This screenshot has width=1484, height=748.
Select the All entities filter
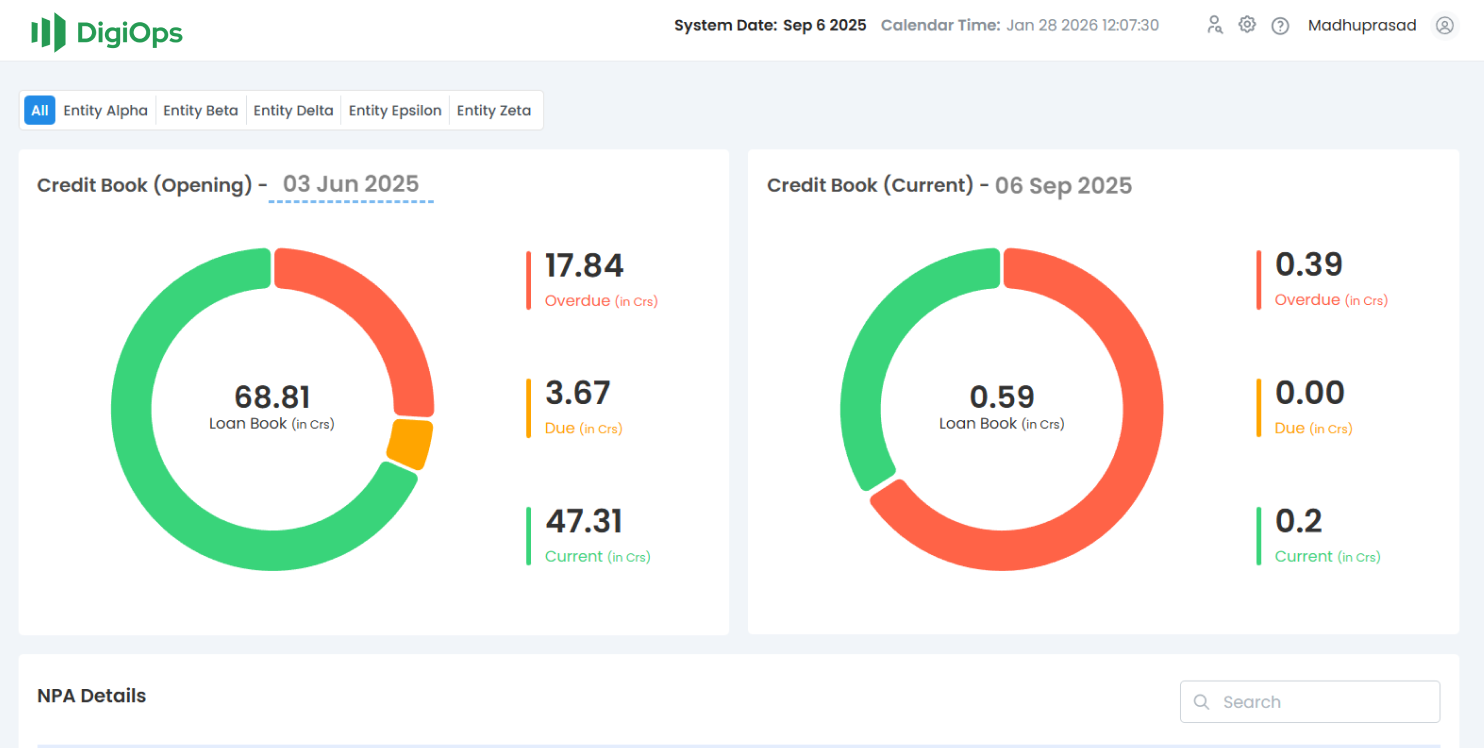[x=39, y=110]
